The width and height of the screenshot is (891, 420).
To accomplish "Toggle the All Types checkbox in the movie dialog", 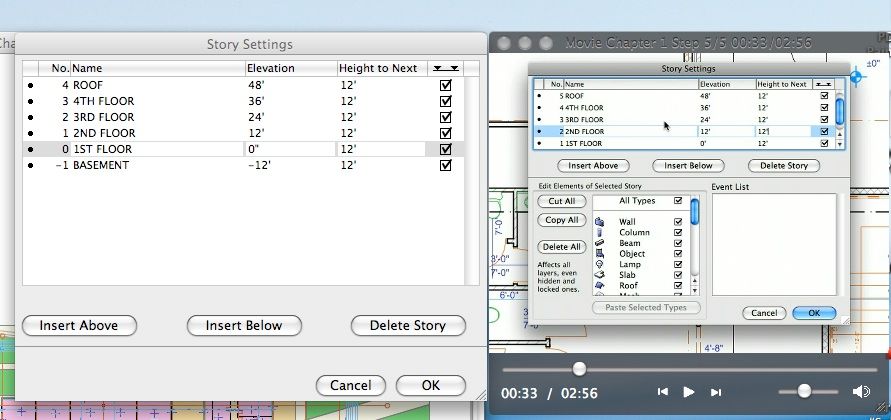I will pyautogui.click(x=678, y=201).
